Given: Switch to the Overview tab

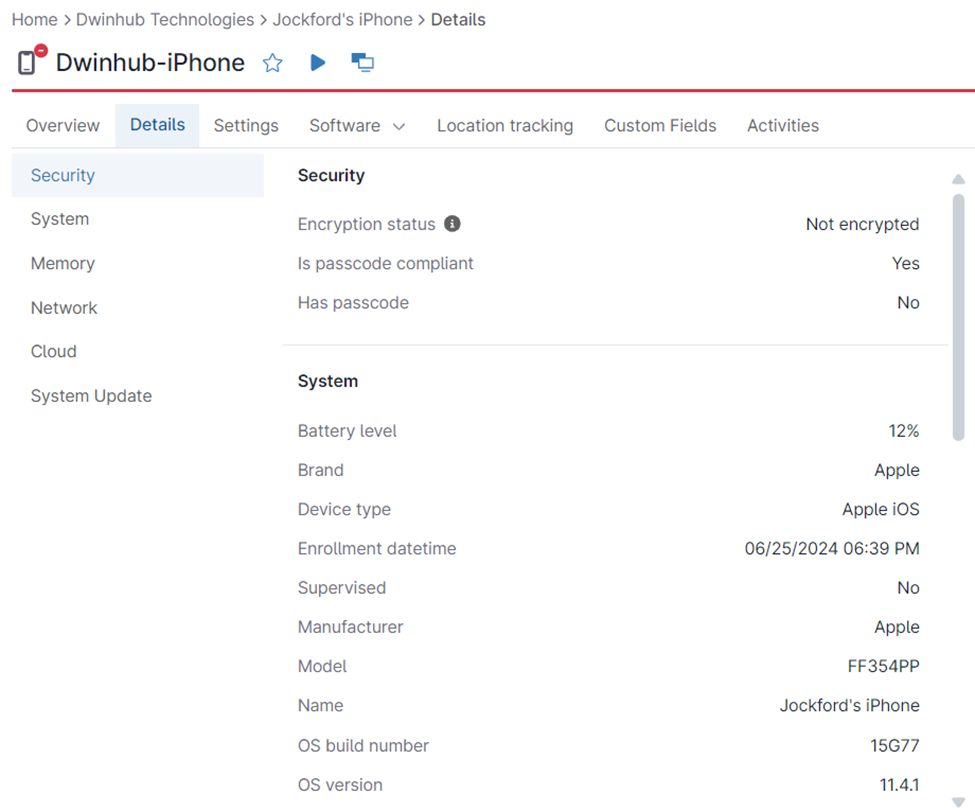Looking at the screenshot, I should [x=63, y=126].
